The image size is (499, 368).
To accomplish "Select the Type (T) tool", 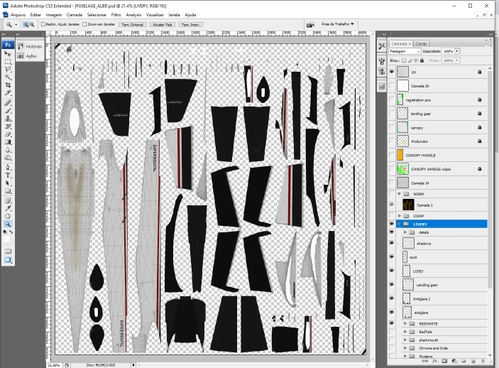I will point(8,176).
